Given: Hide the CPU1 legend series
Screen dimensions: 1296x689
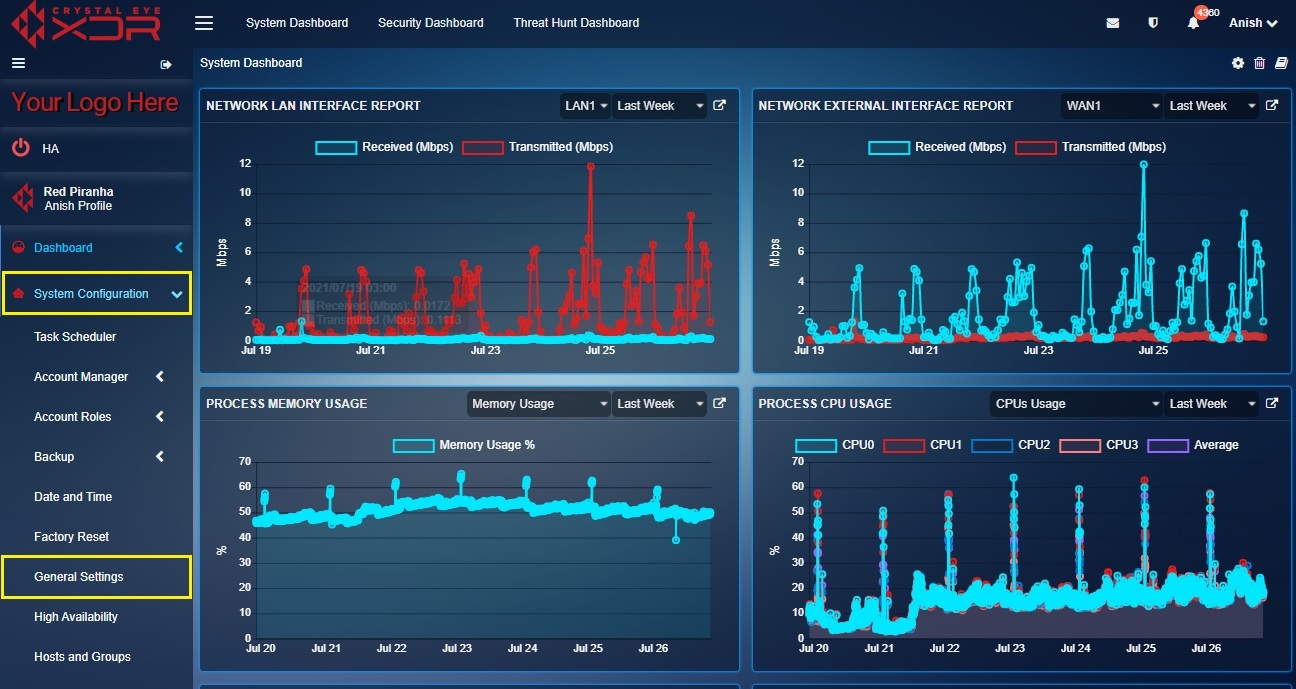Looking at the screenshot, I should click(922, 445).
